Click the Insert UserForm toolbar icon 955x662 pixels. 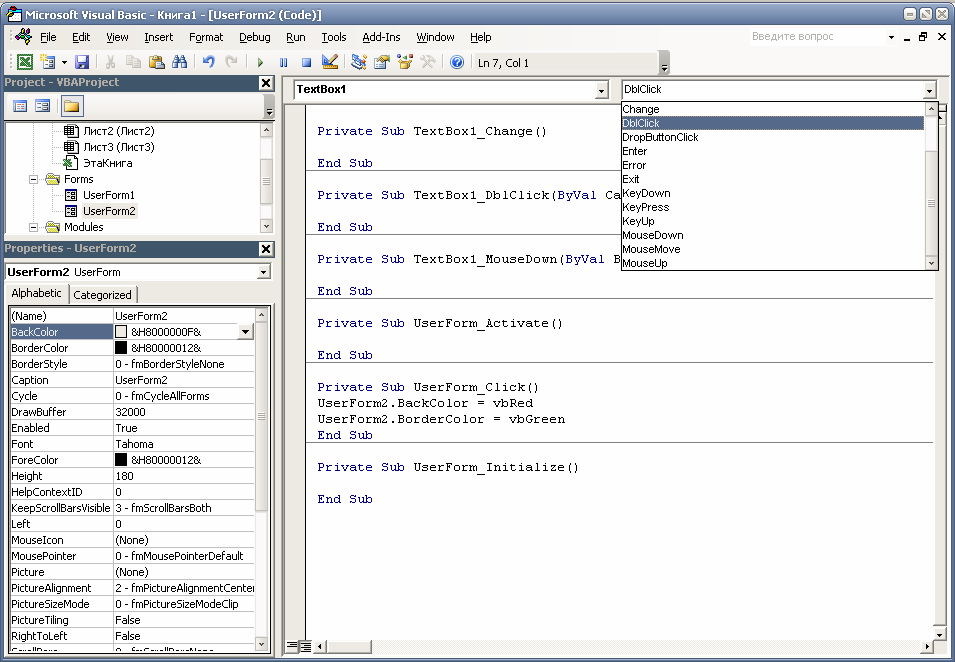(48, 62)
